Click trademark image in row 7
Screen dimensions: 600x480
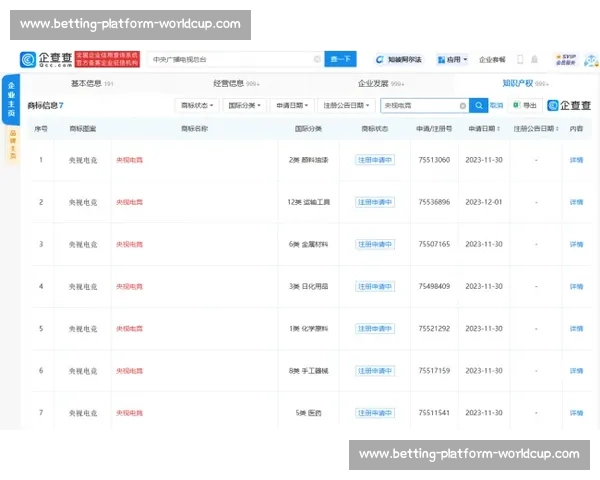coord(83,413)
